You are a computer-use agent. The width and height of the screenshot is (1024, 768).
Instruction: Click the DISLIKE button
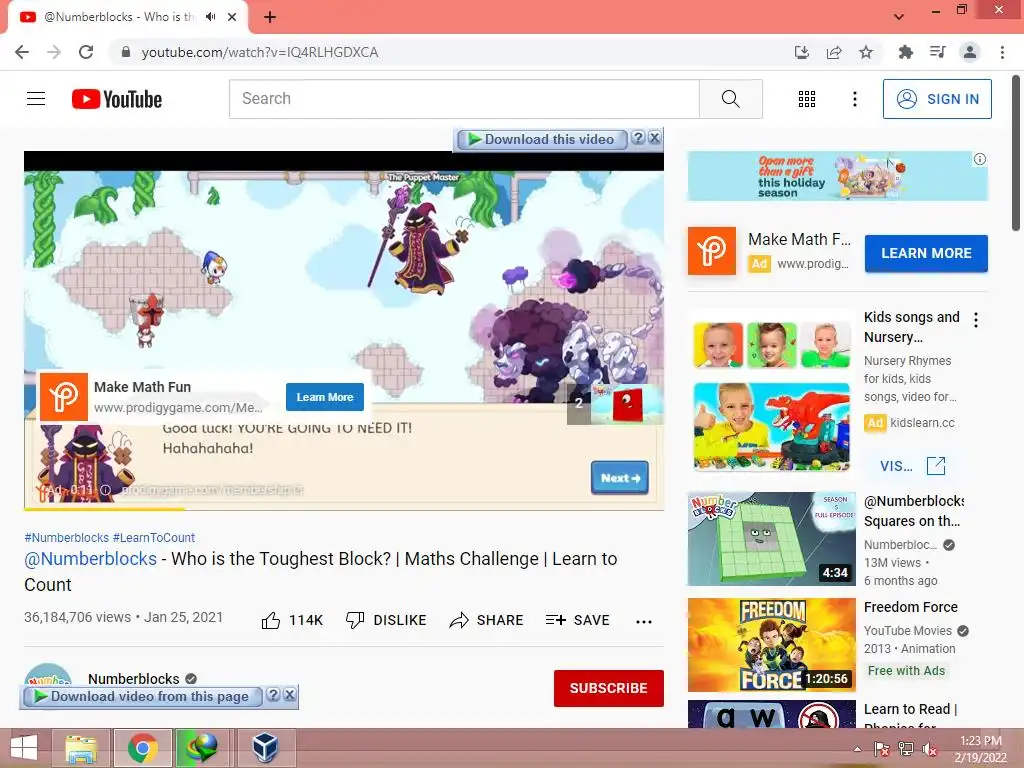pos(386,620)
